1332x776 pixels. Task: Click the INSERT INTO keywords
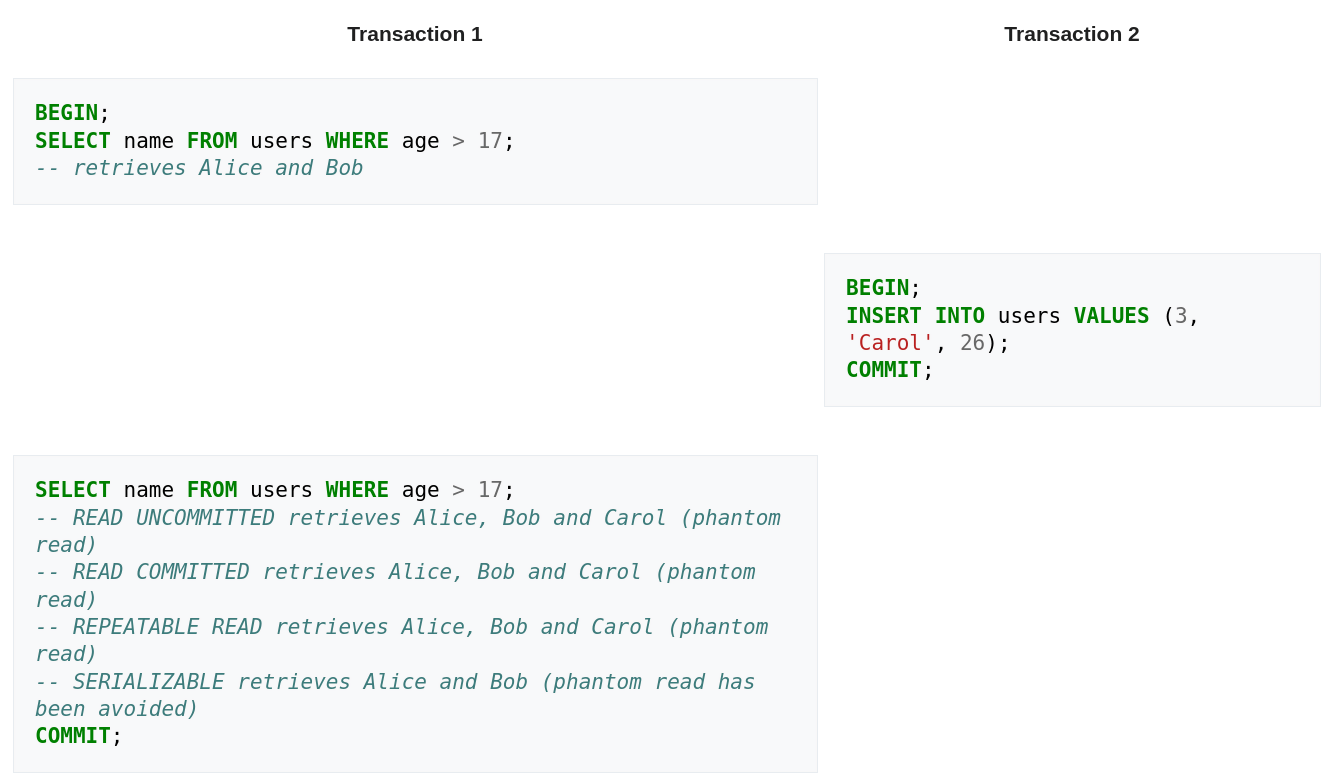point(915,316)
